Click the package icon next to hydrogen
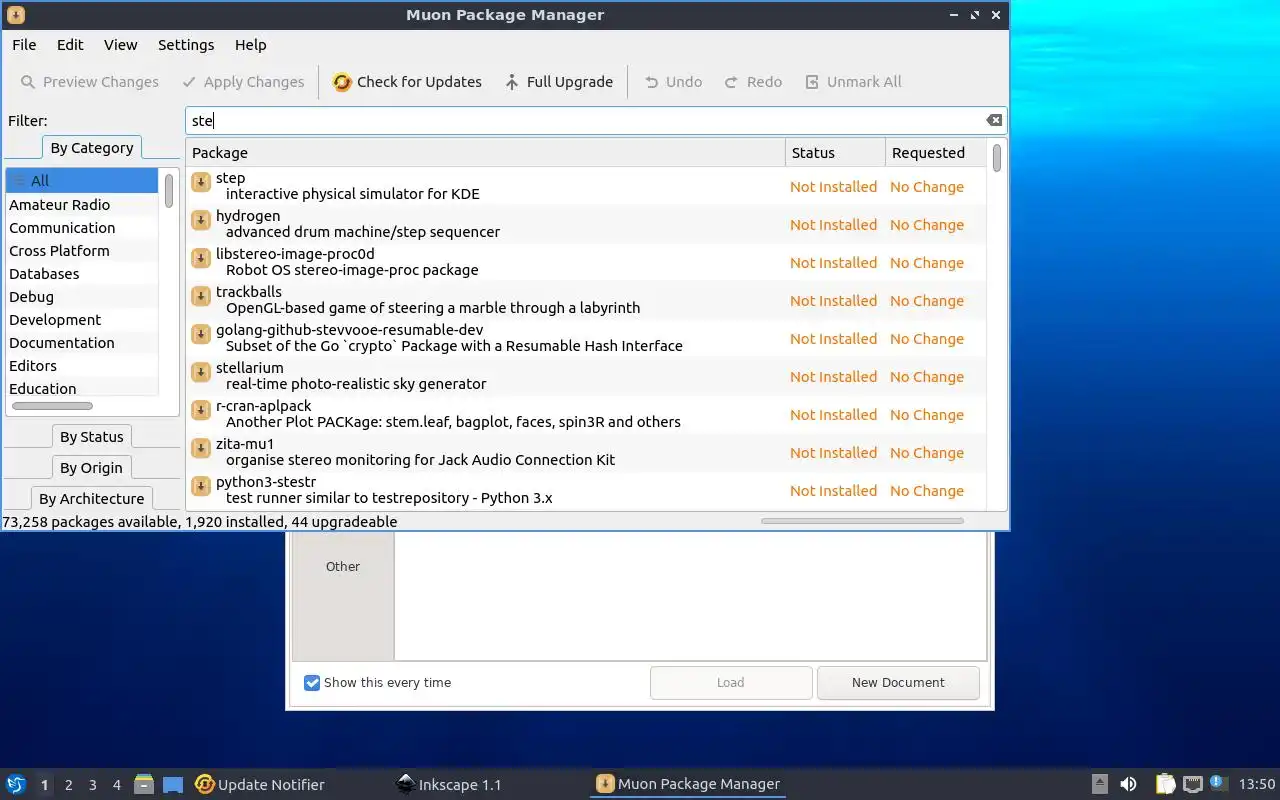Image resolution: width=1280 pixels, height=800 pixels. 201,220
